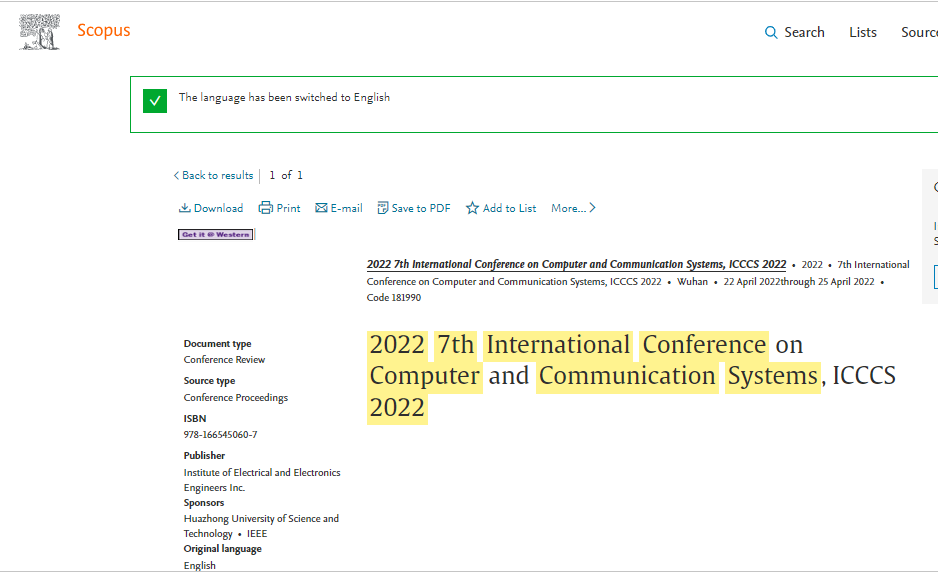Click the highlighted word Communication in title
The width and height of the screenshot is (938, 578).
[627, 377]
